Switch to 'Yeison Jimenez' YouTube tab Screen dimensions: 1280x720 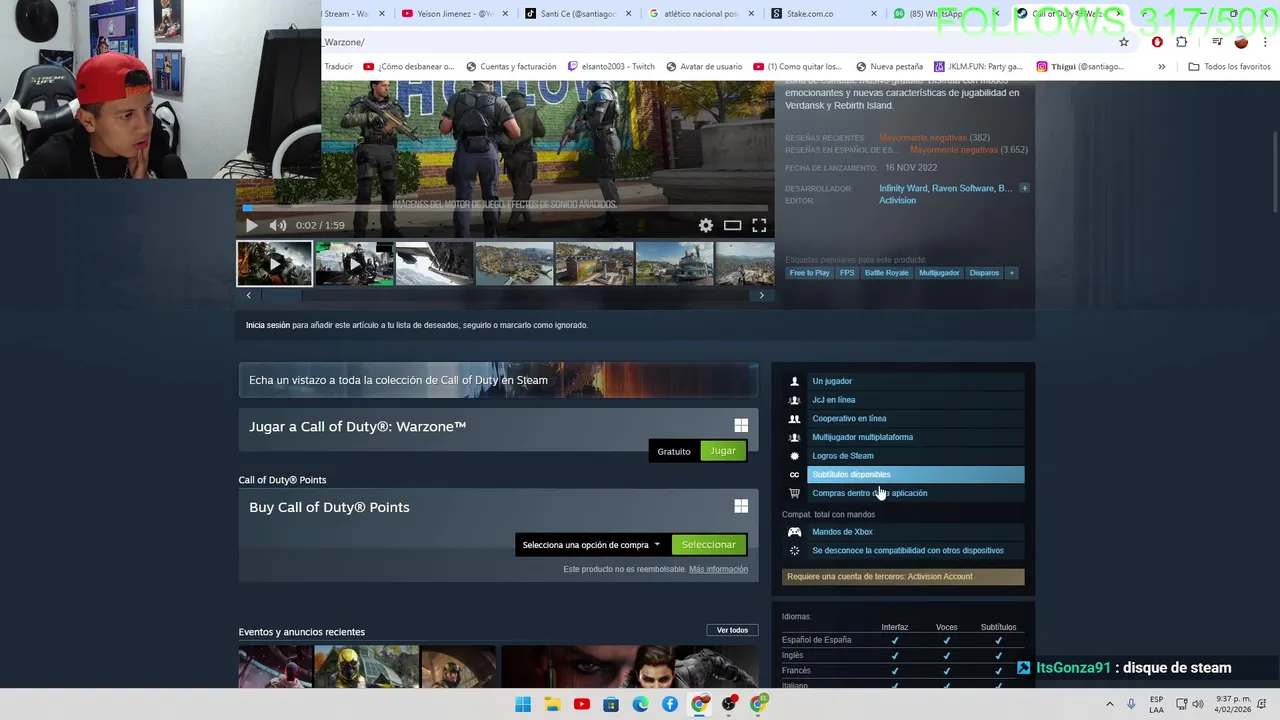coord(455,14)
